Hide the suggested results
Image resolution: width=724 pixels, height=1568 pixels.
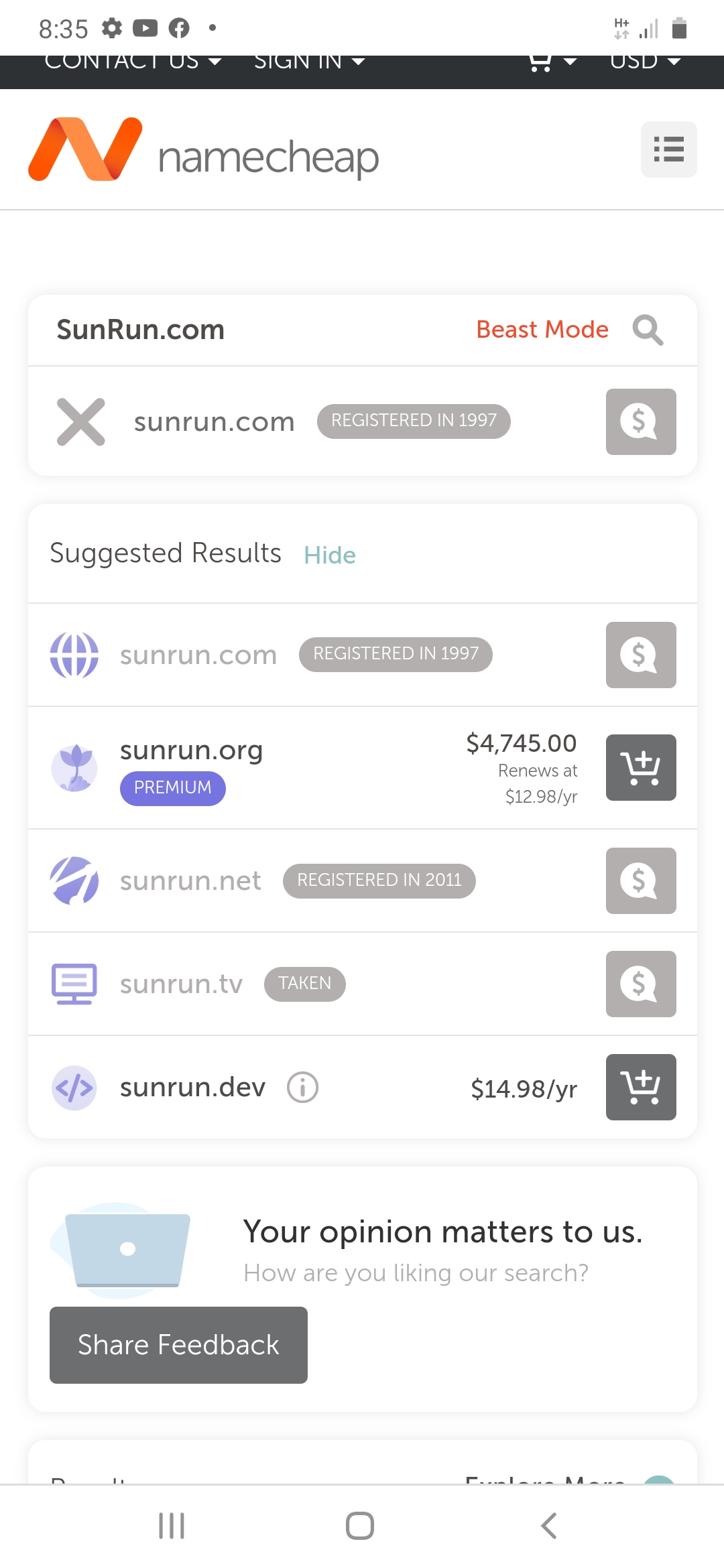click(x=329, y=555)
